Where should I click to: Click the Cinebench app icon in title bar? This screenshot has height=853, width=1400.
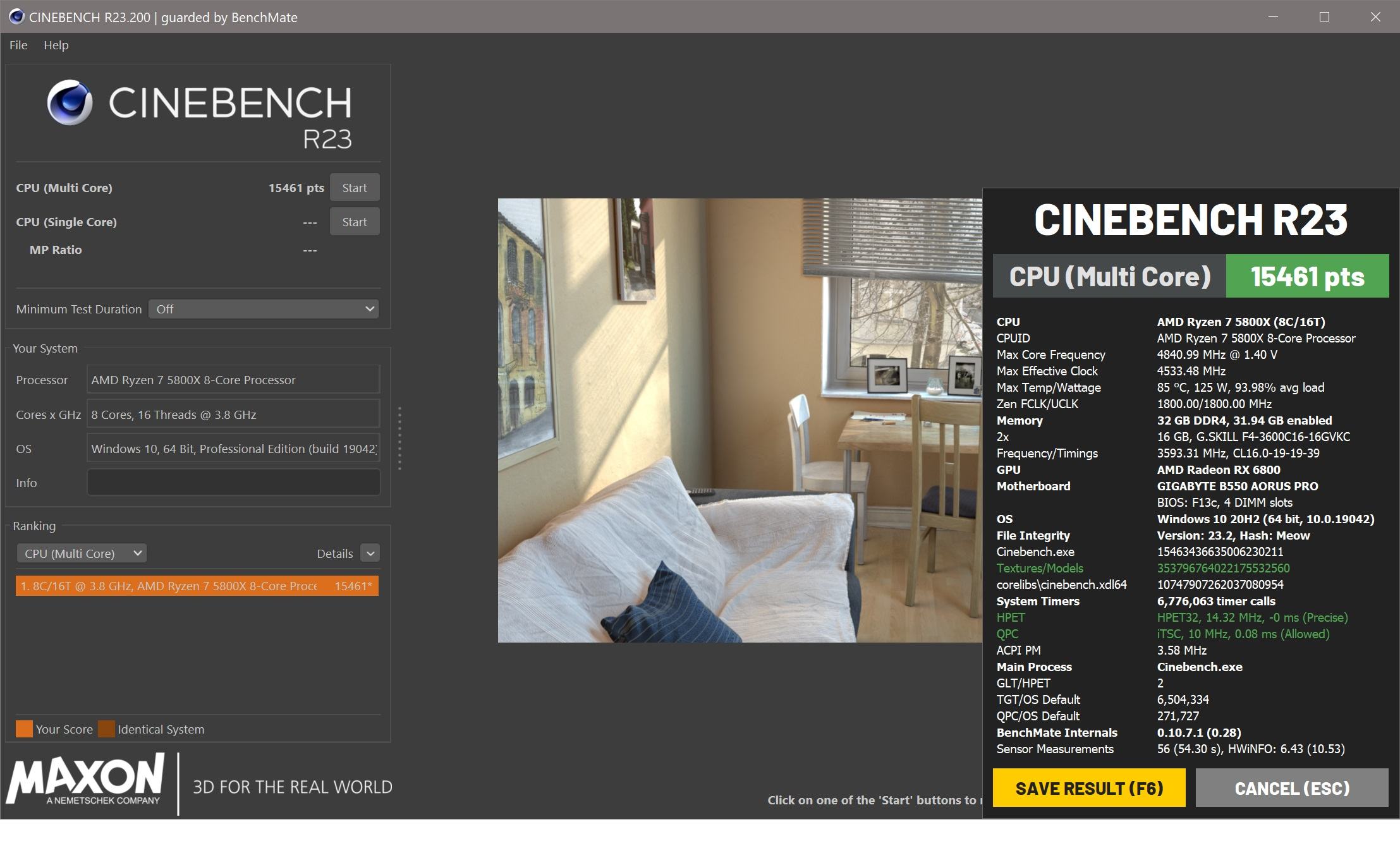(x=17, y=17)
